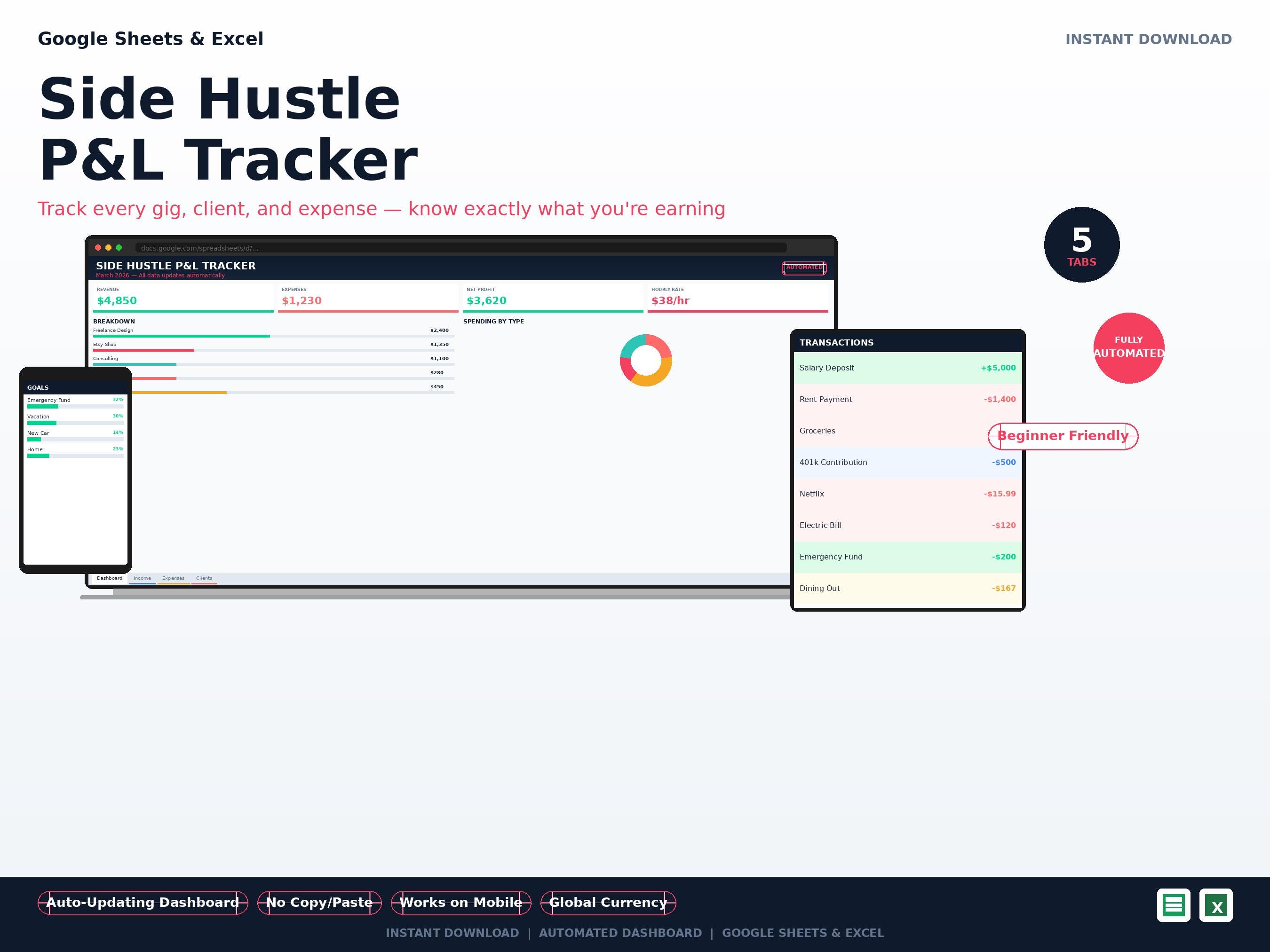The height and width of the screenshot is (952, 1270).
Task: Click the Global Currency pill
Action: (x=608, y=903)
